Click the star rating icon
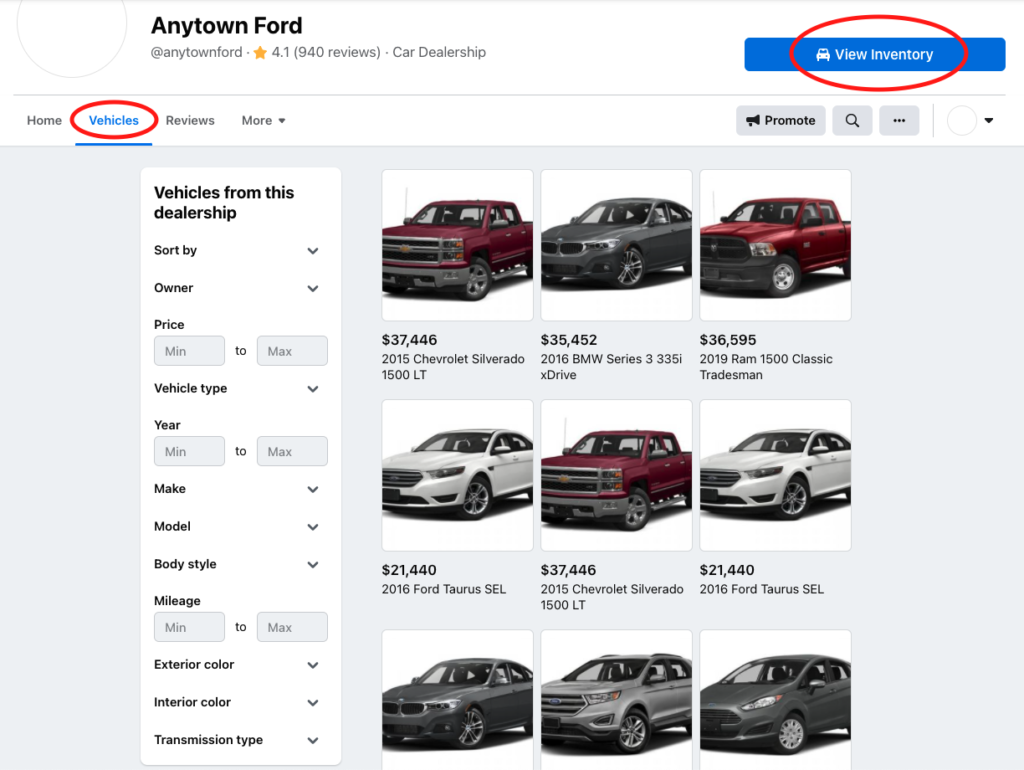Viewport: 1024px width, 770px height. (x=259, y=52)
